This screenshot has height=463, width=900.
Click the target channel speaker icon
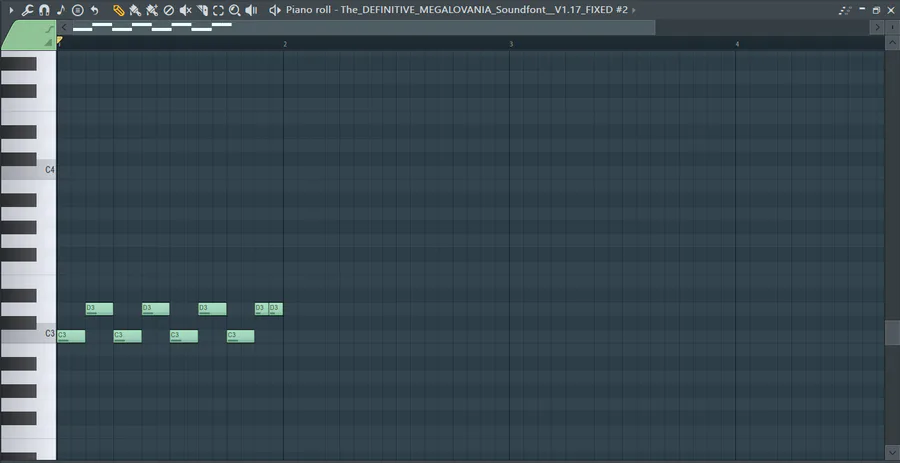[x=275, y=10]
